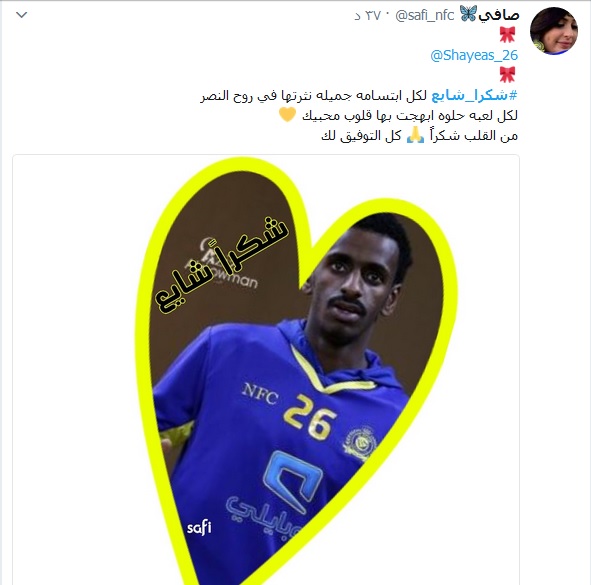Image resolution: width=591 pixels, height=585 pixels.
Task: Open the صافي display name profile link
Action: (499, 15)
